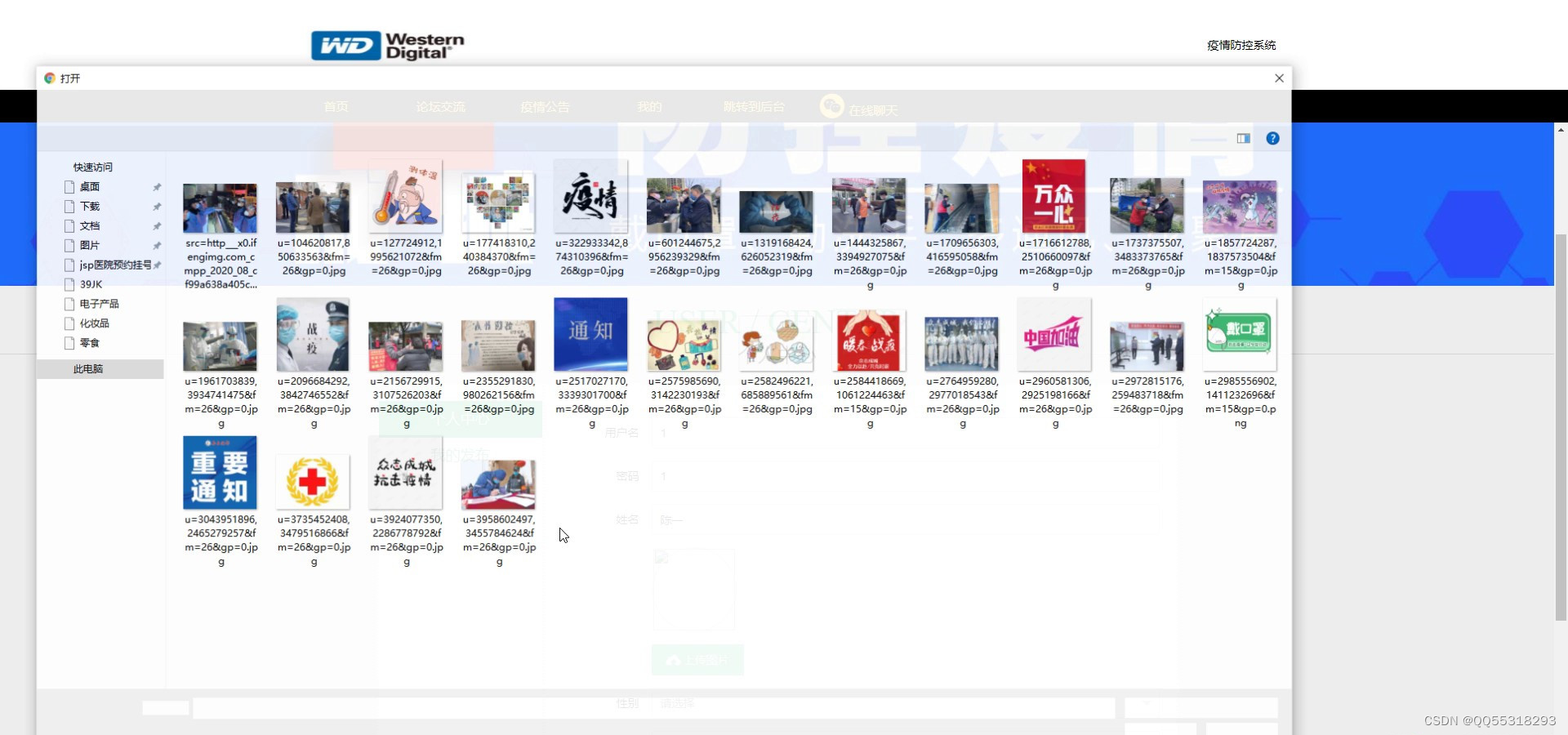This screenshot has height=735, width=1568.
Task: Click page scrollbar up arrow
Action: point(1561,129)
